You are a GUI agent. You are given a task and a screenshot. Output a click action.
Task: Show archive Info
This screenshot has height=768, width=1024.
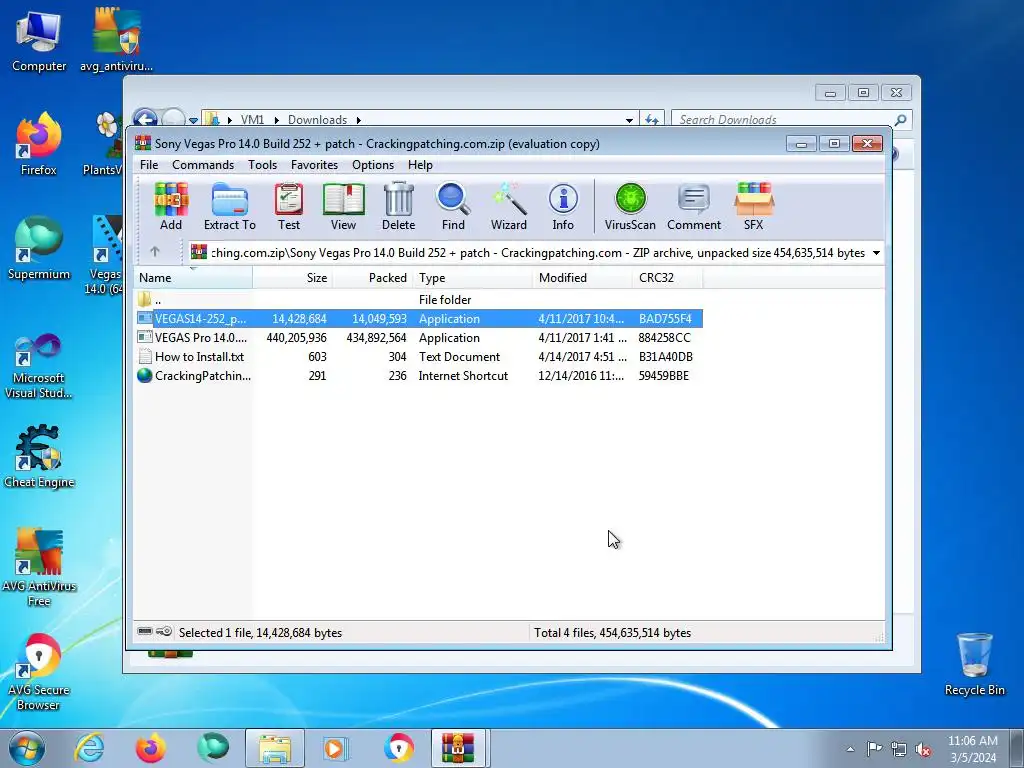point(563,206)
